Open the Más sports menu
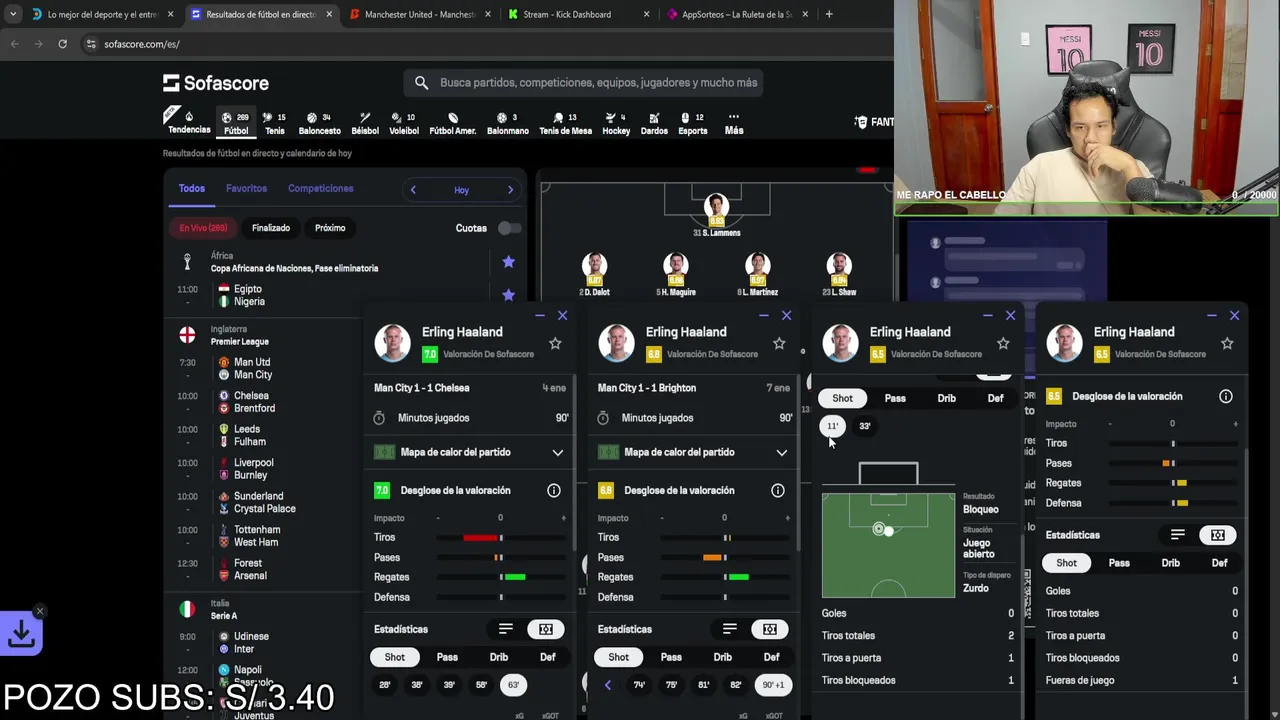 pos(734,123)
